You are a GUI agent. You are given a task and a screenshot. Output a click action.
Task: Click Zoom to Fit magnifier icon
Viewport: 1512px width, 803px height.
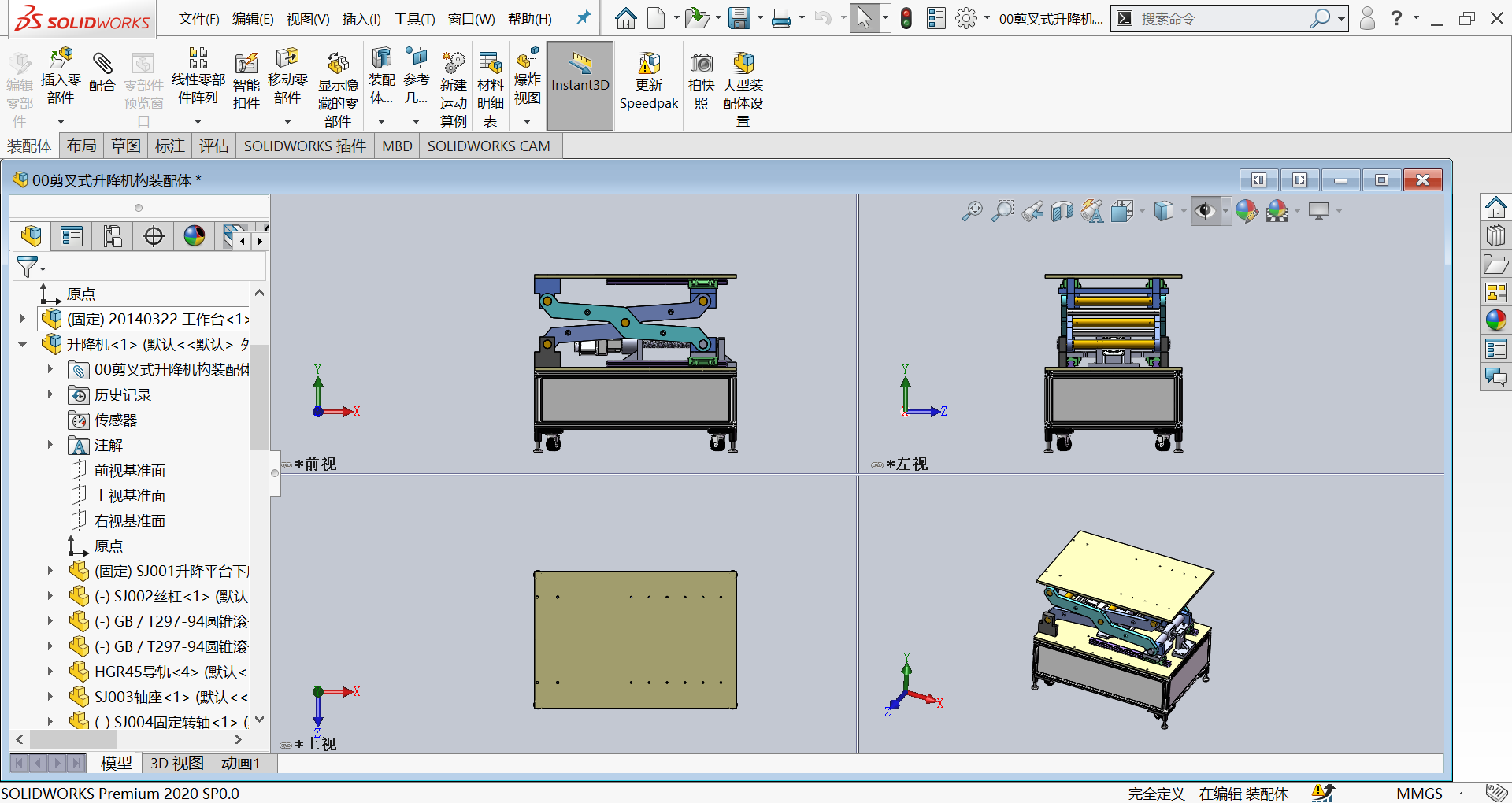click(973, 211)
